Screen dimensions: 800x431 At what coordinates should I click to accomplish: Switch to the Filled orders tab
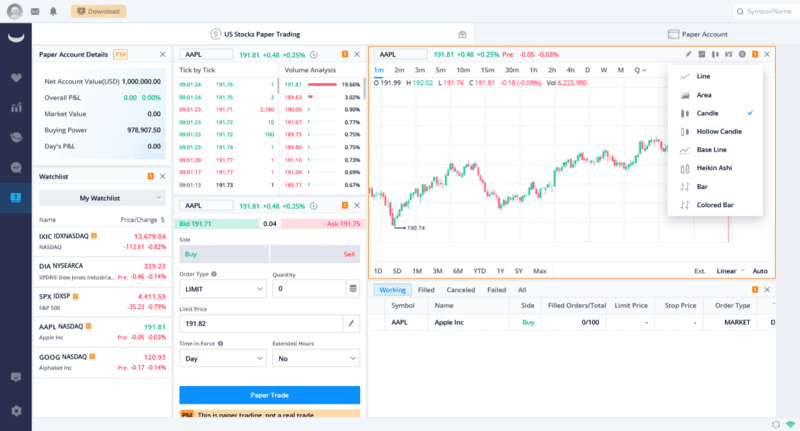(x=426, y=290)
